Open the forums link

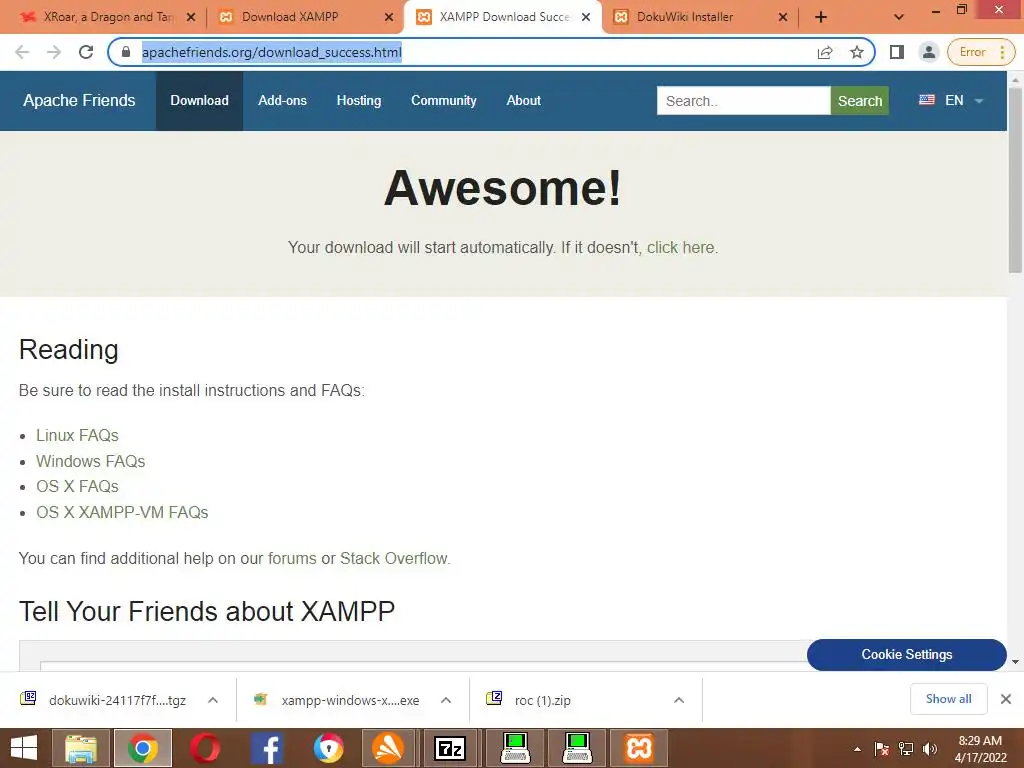tap(292, 558)
